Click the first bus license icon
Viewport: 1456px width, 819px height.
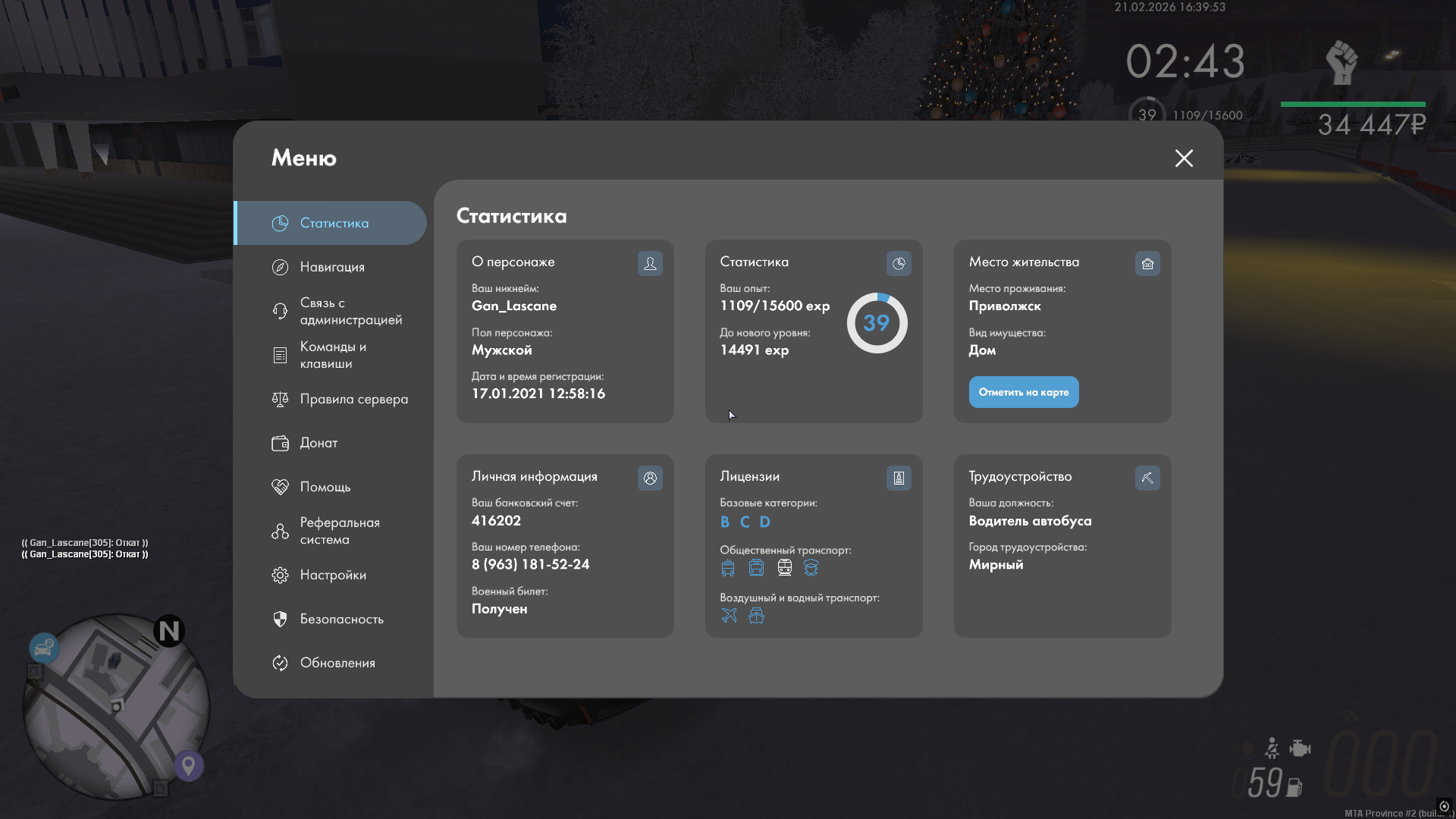pyautogui.click(x=728, y=567)
